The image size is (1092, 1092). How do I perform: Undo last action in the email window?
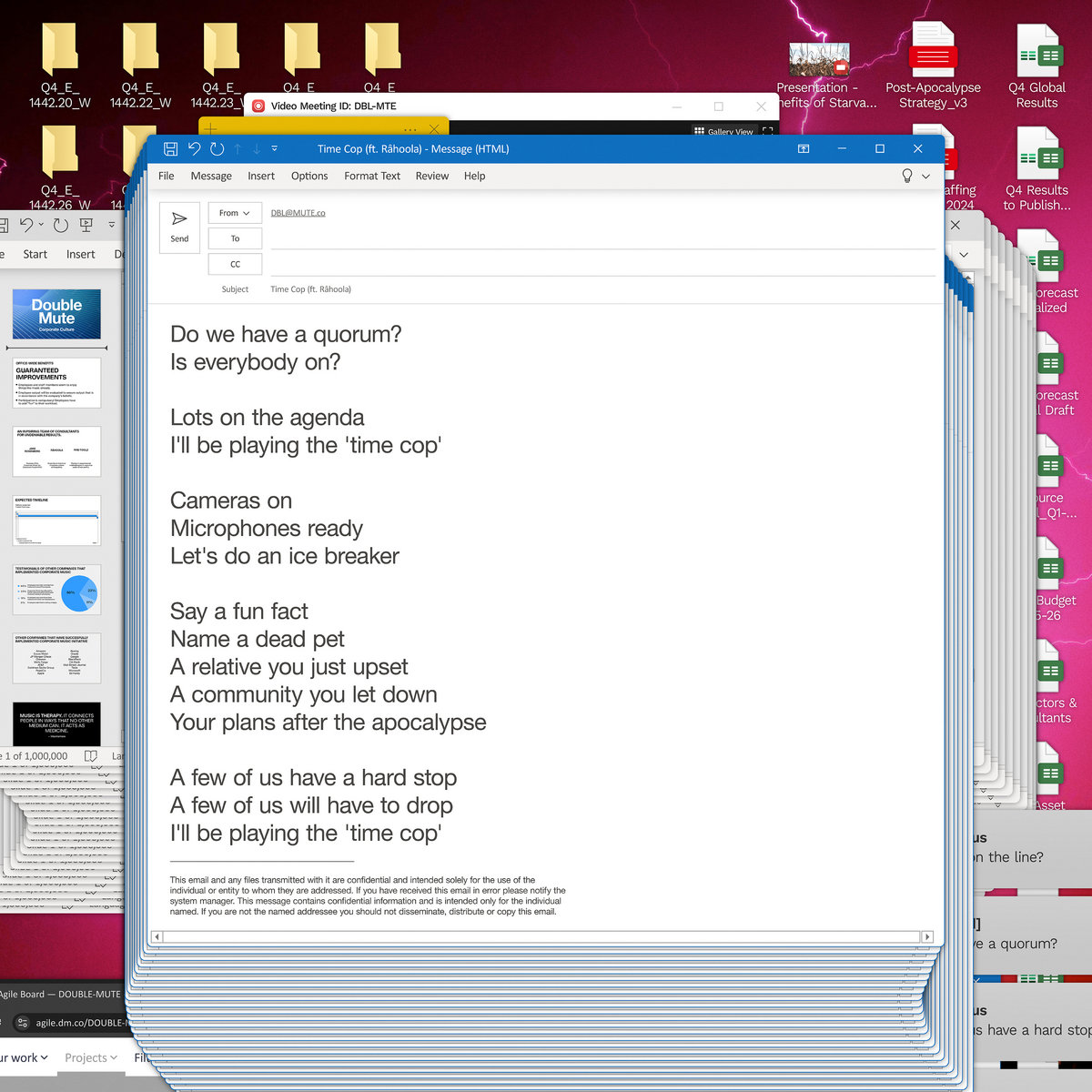point(194,148)
